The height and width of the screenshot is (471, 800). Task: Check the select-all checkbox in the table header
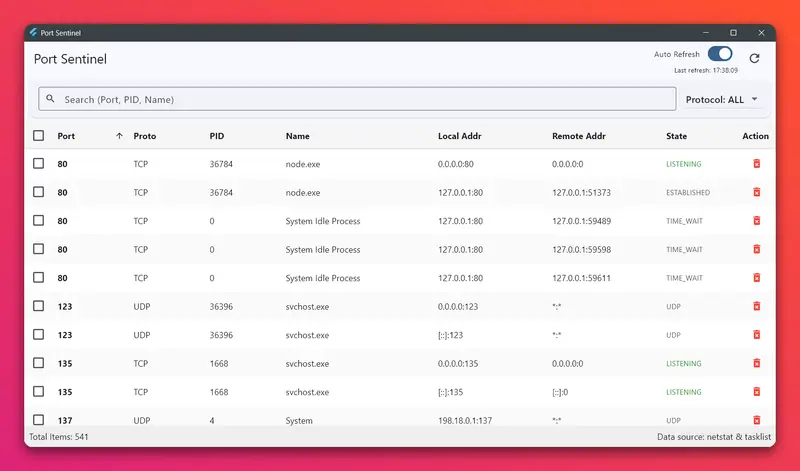39,136
